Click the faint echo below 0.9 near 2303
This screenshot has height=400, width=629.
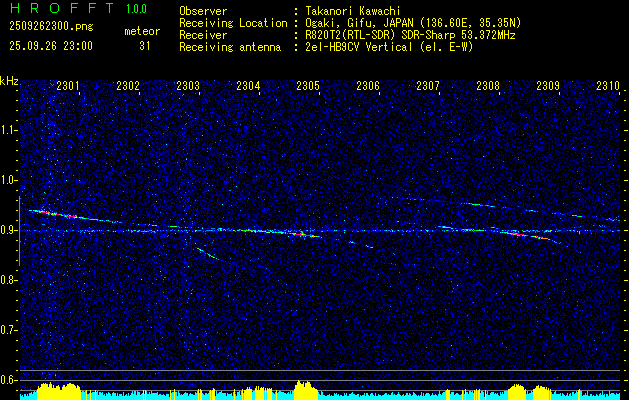(x=207, y=254)
